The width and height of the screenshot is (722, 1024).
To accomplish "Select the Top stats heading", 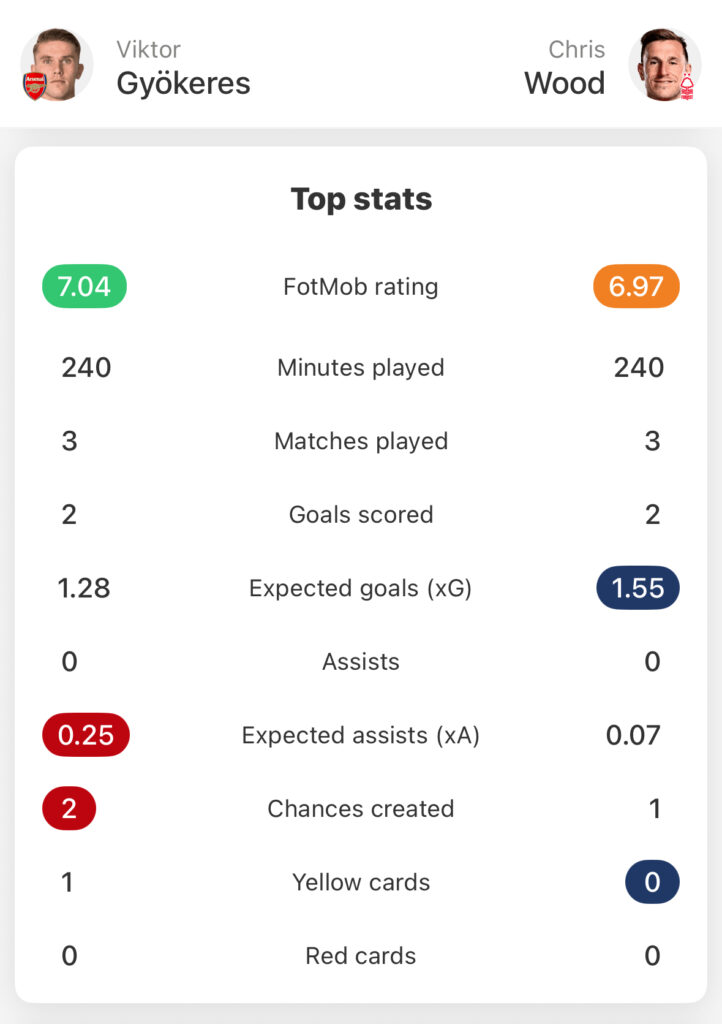I will (361, 199).
